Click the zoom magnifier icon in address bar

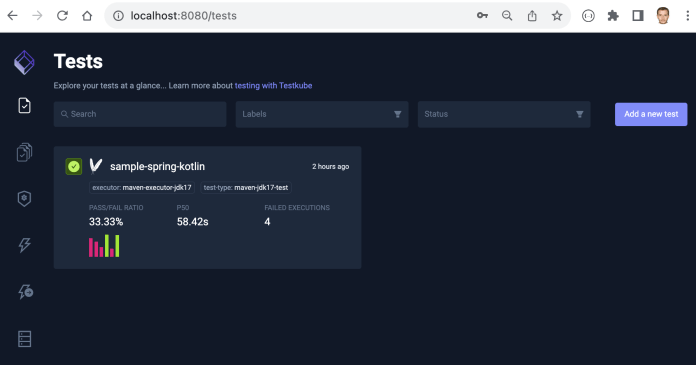click(507, 16)
